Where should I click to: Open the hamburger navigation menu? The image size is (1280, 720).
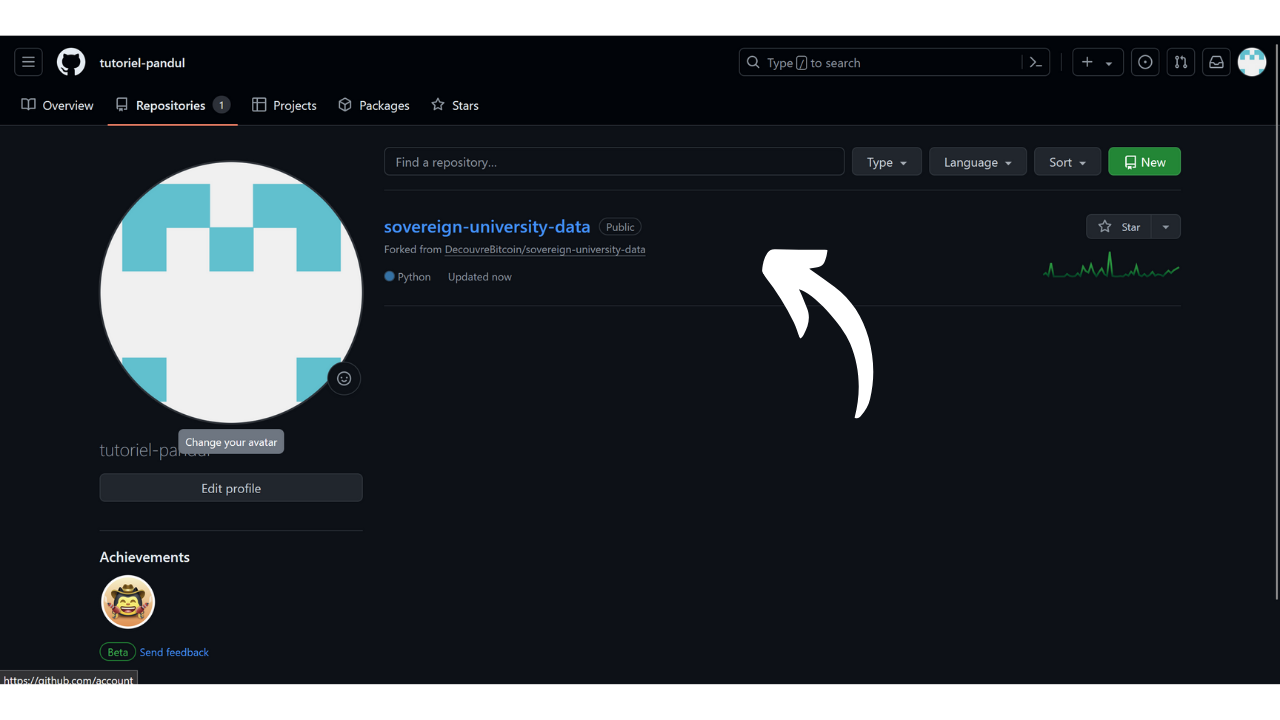(28, 62)
